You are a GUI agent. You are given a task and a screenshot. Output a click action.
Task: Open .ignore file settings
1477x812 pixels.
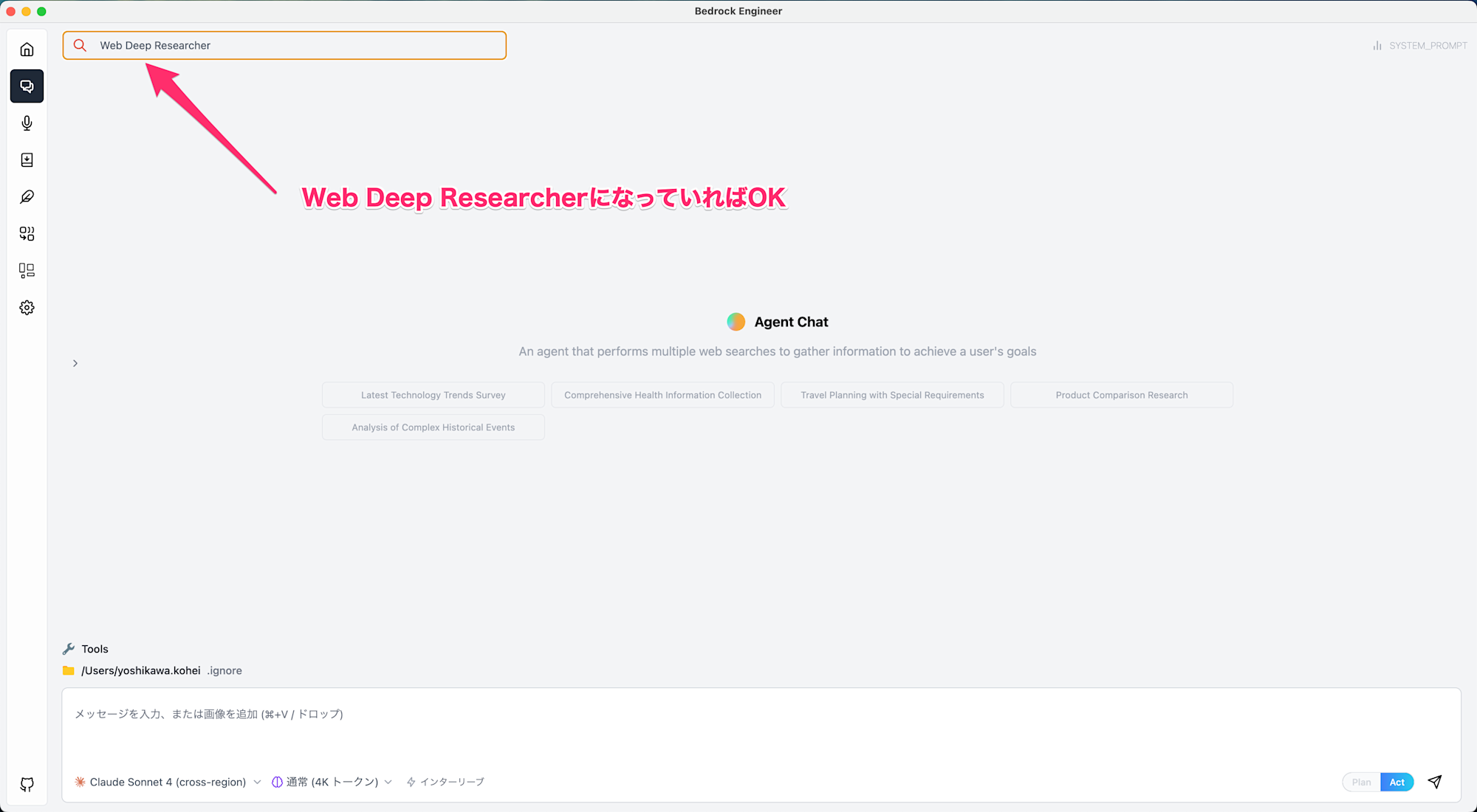(225, 670)
